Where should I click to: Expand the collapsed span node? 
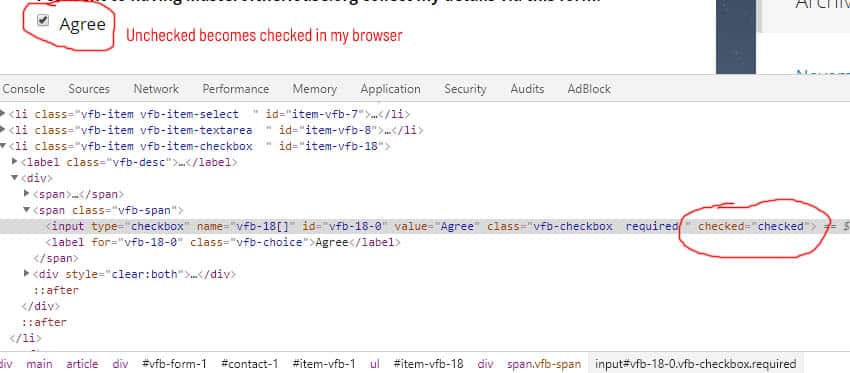[27, 194]
